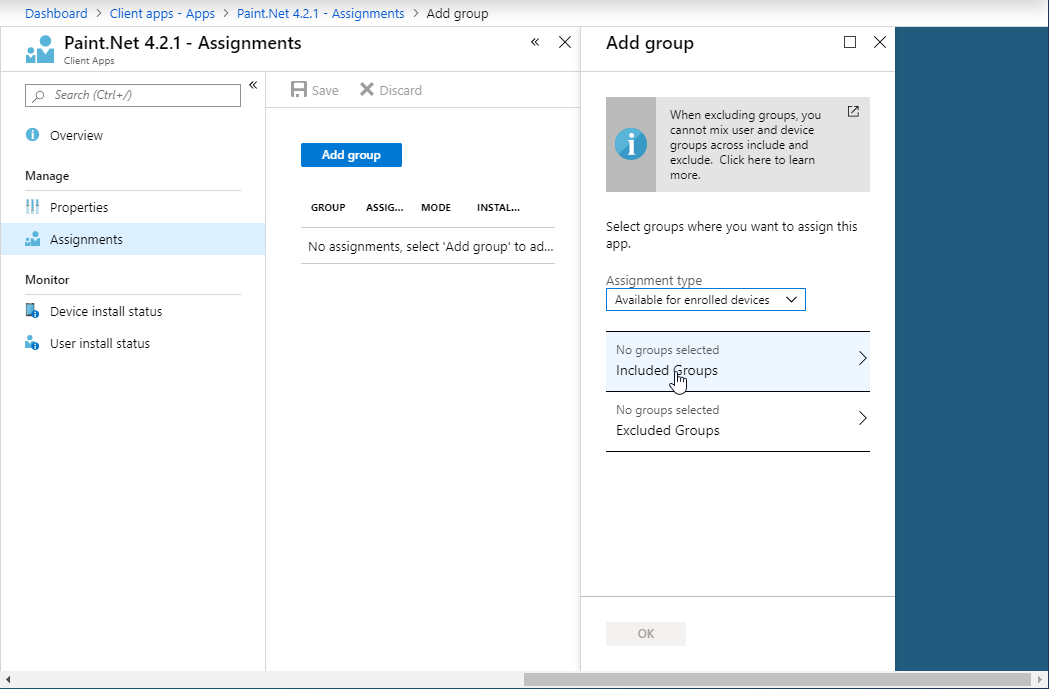The height and width of the screenshot is (689, 1049).
Task: Click the blue Add group button
Action: tap(351, 155)
